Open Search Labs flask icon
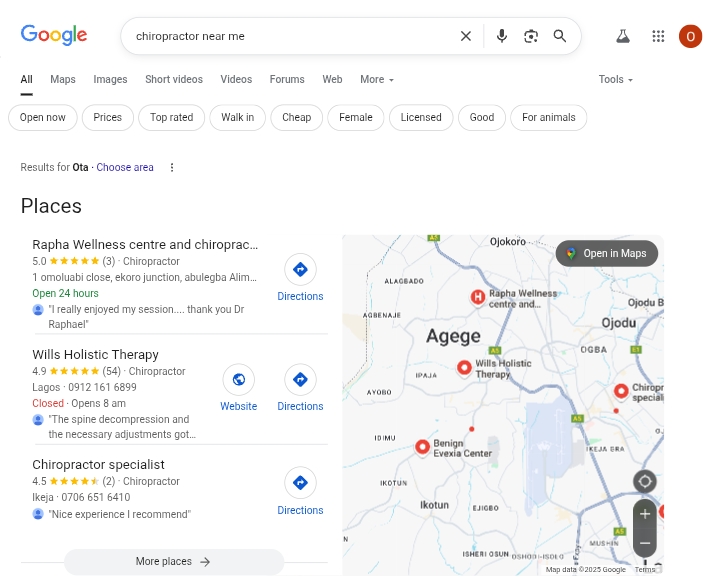The height and width of the screenshot is (588, 720). click(623, 36)
